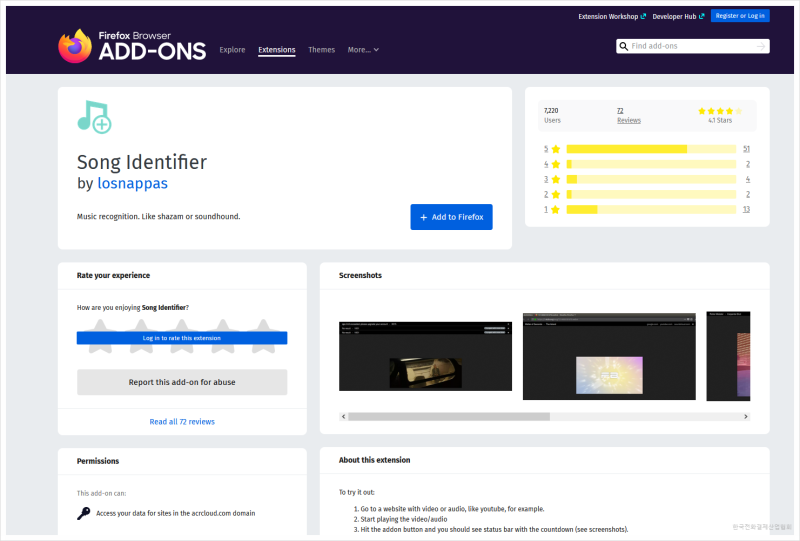800x541 pixels.
Task: Click the Extension Workshop external link icon
Action: [643, 16]
